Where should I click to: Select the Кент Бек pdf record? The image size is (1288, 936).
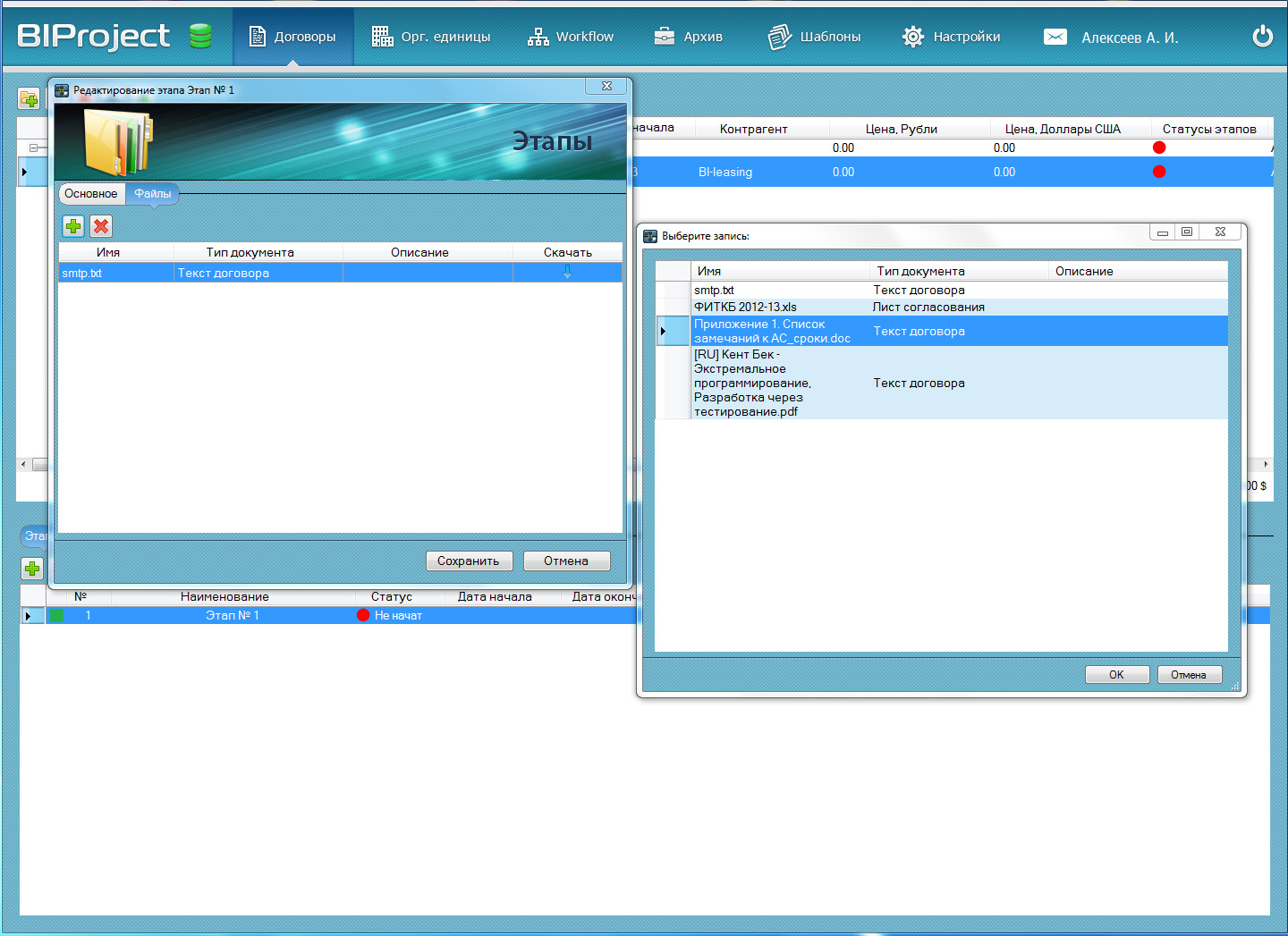[x=751, y=383]
